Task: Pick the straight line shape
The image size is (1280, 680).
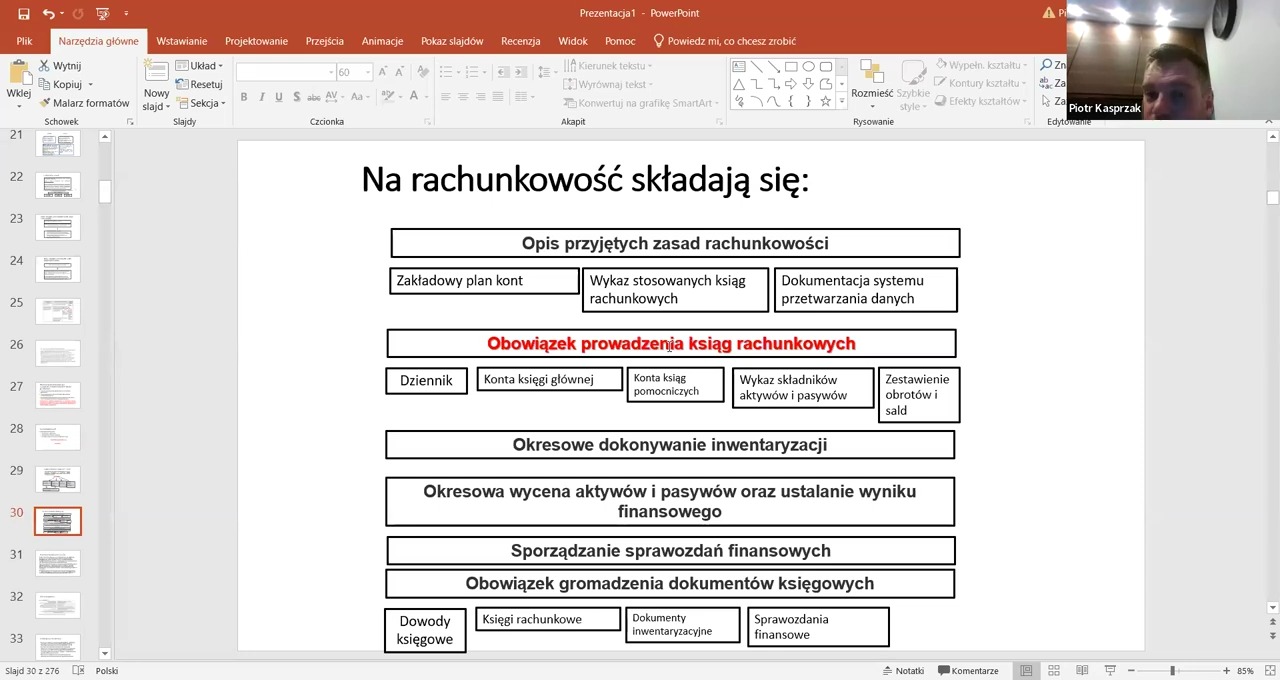Action: pyautogui.click(x=756, y=67)
